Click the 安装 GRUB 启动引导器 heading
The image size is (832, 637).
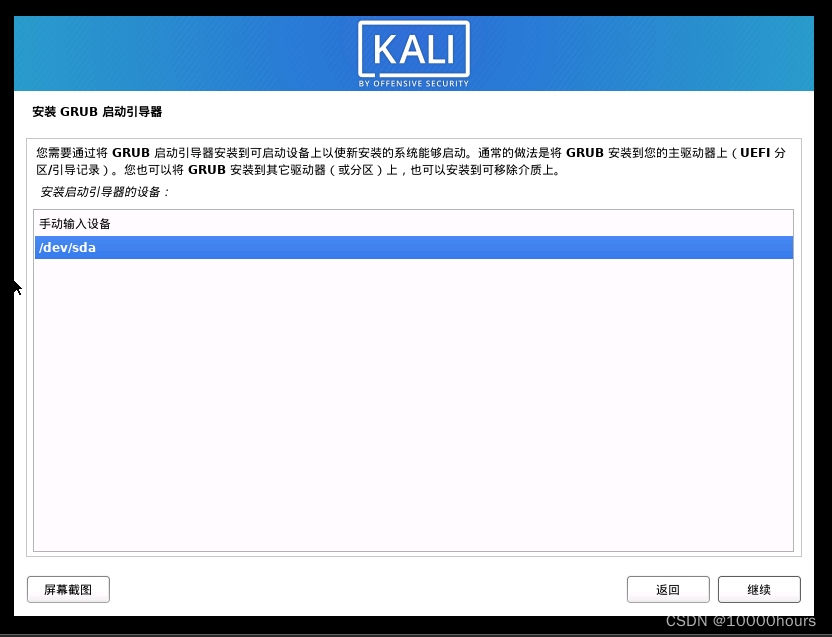point(97,112)
